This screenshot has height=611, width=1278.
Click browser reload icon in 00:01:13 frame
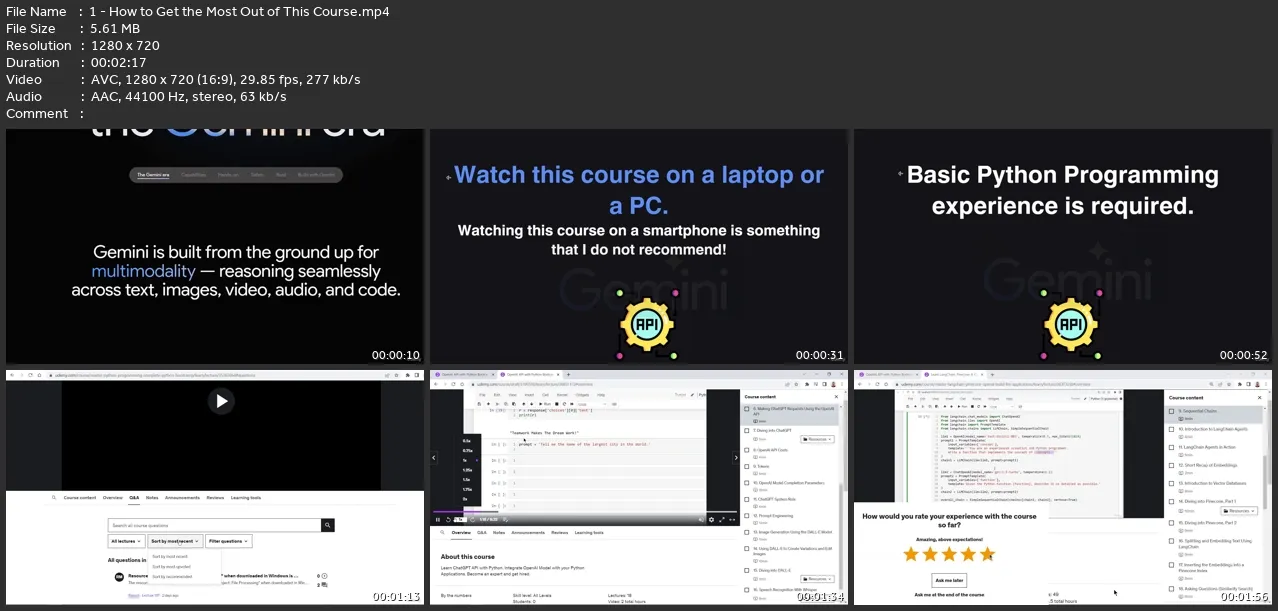30,375
